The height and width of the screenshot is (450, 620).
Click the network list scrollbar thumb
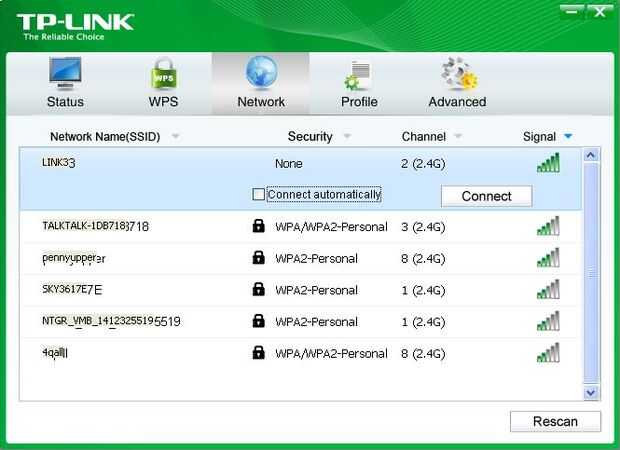click(592, 273)
